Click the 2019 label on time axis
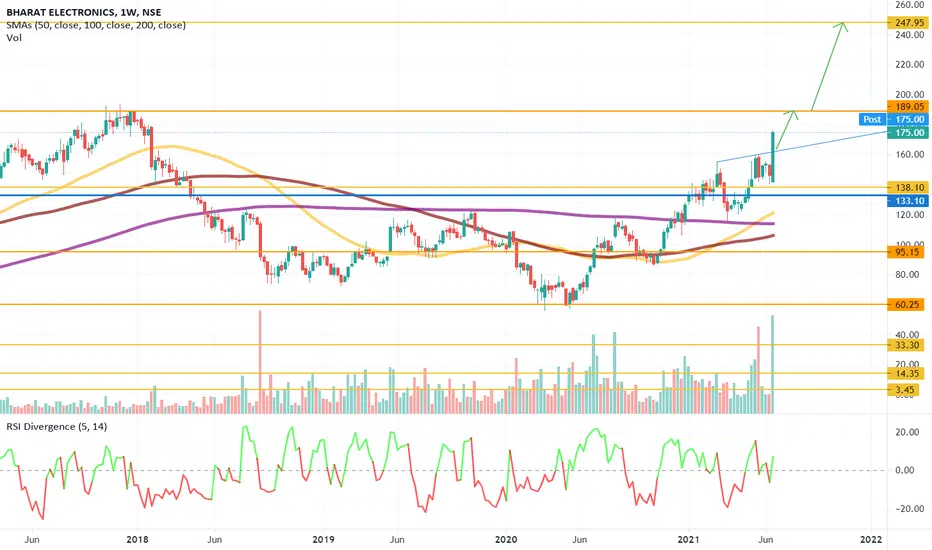 [x=323, y=539]
